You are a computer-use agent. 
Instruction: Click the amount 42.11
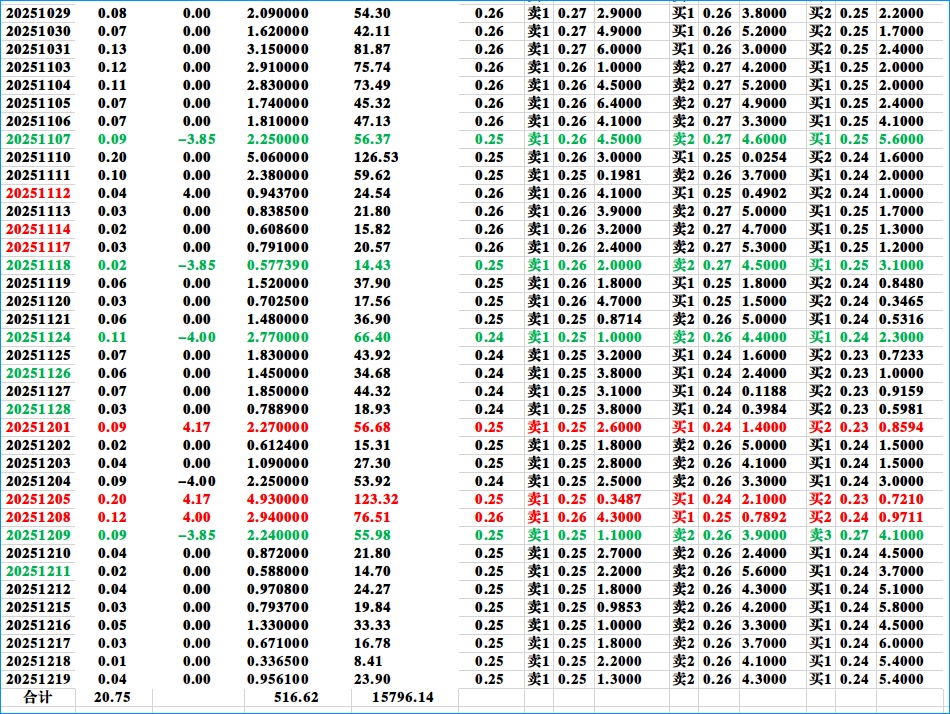click(x=372, y=32)
